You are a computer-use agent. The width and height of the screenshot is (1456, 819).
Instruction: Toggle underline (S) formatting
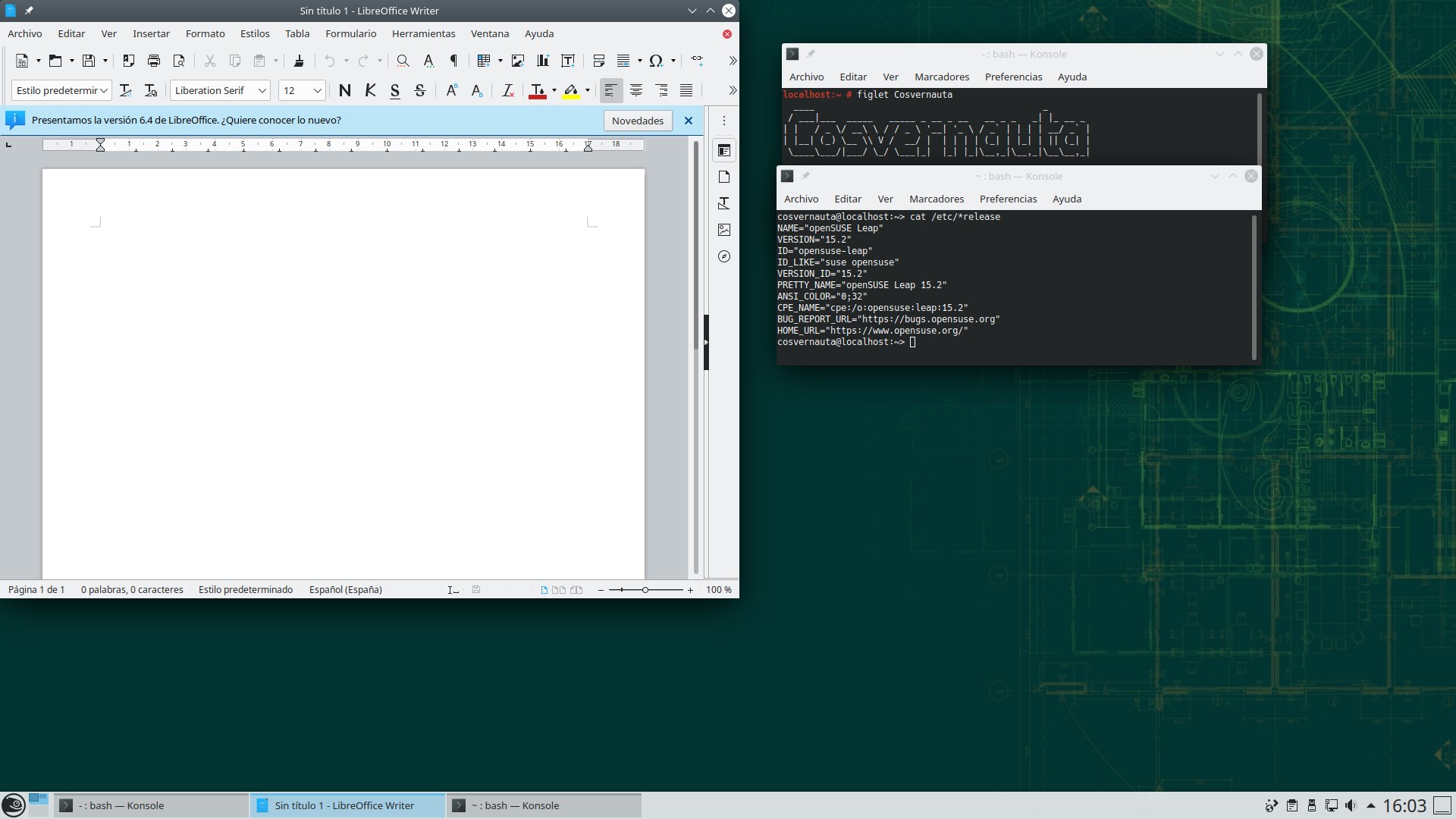click(395, 90)
